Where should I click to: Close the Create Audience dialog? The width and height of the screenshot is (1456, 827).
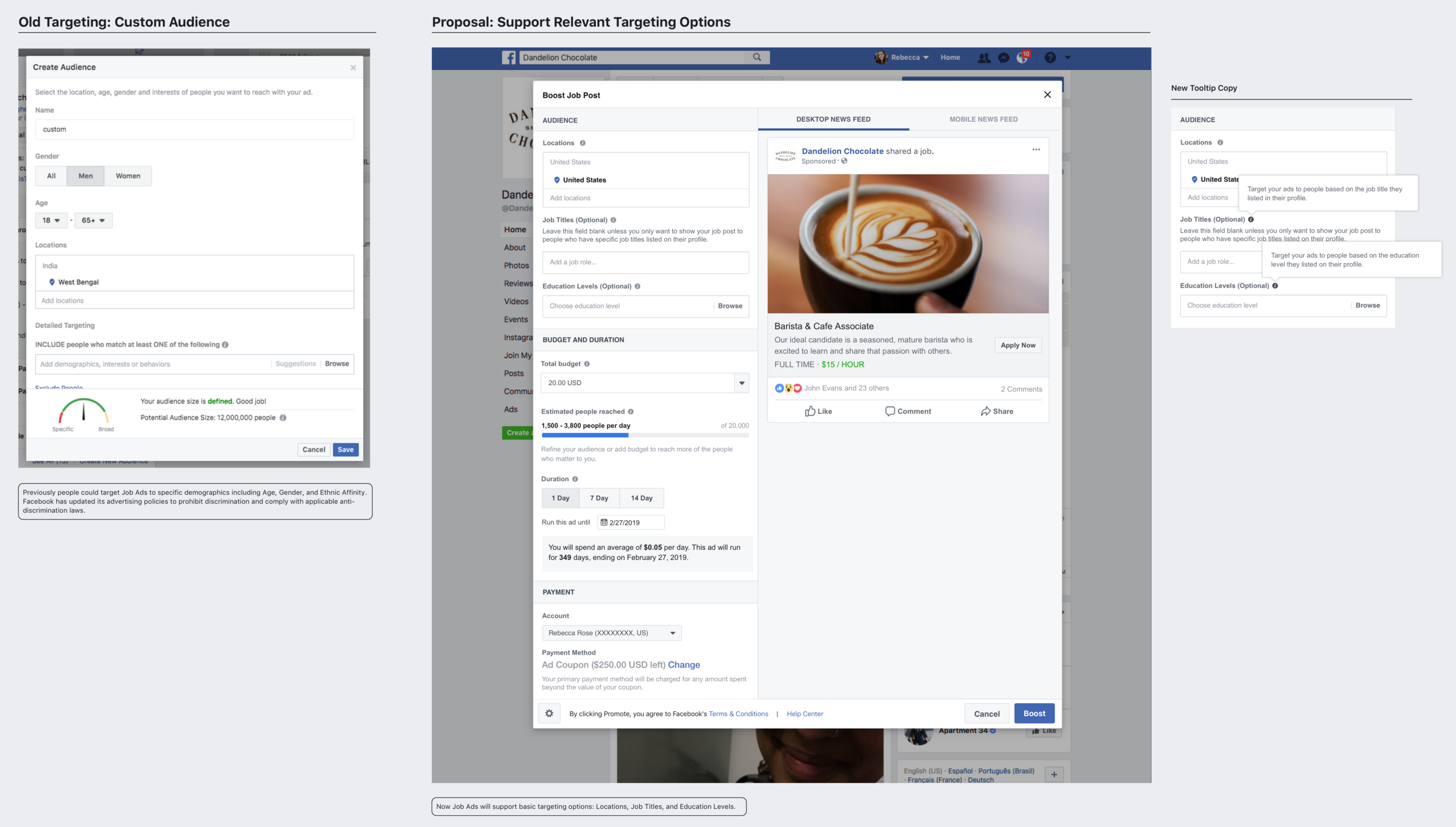pos(353,68)
